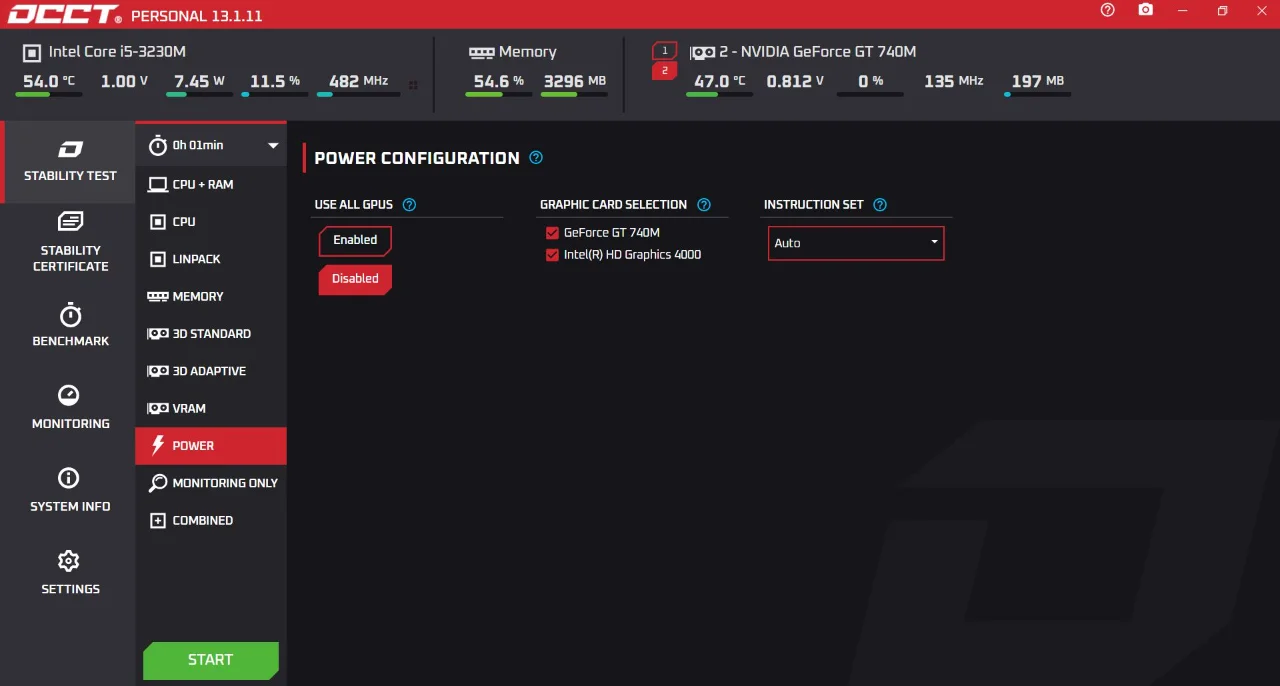Open the Stability Certificate section
Screen dimensions: 1280x686
click(70, 242)
